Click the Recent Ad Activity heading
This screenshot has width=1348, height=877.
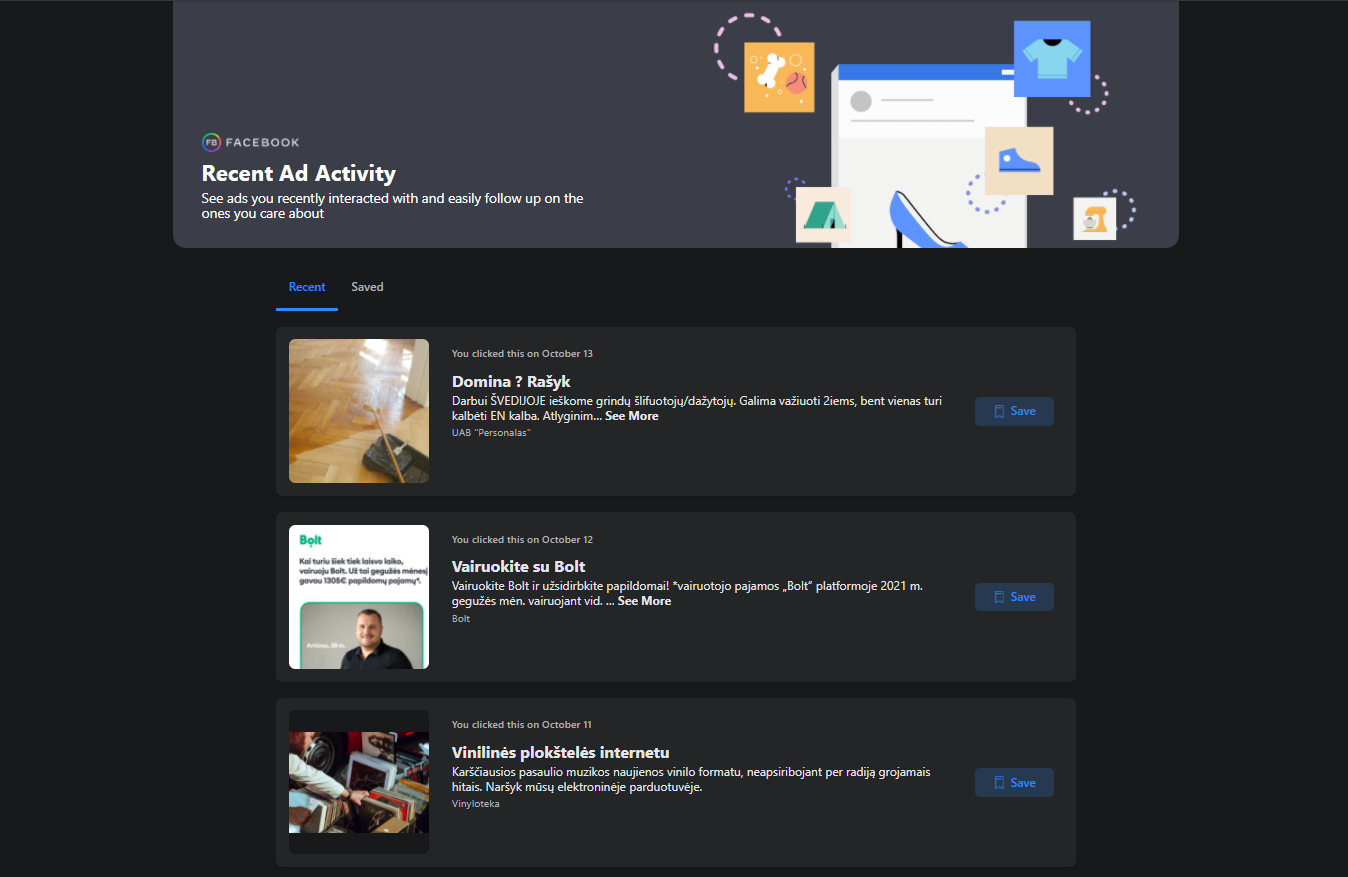coord(299,173)
